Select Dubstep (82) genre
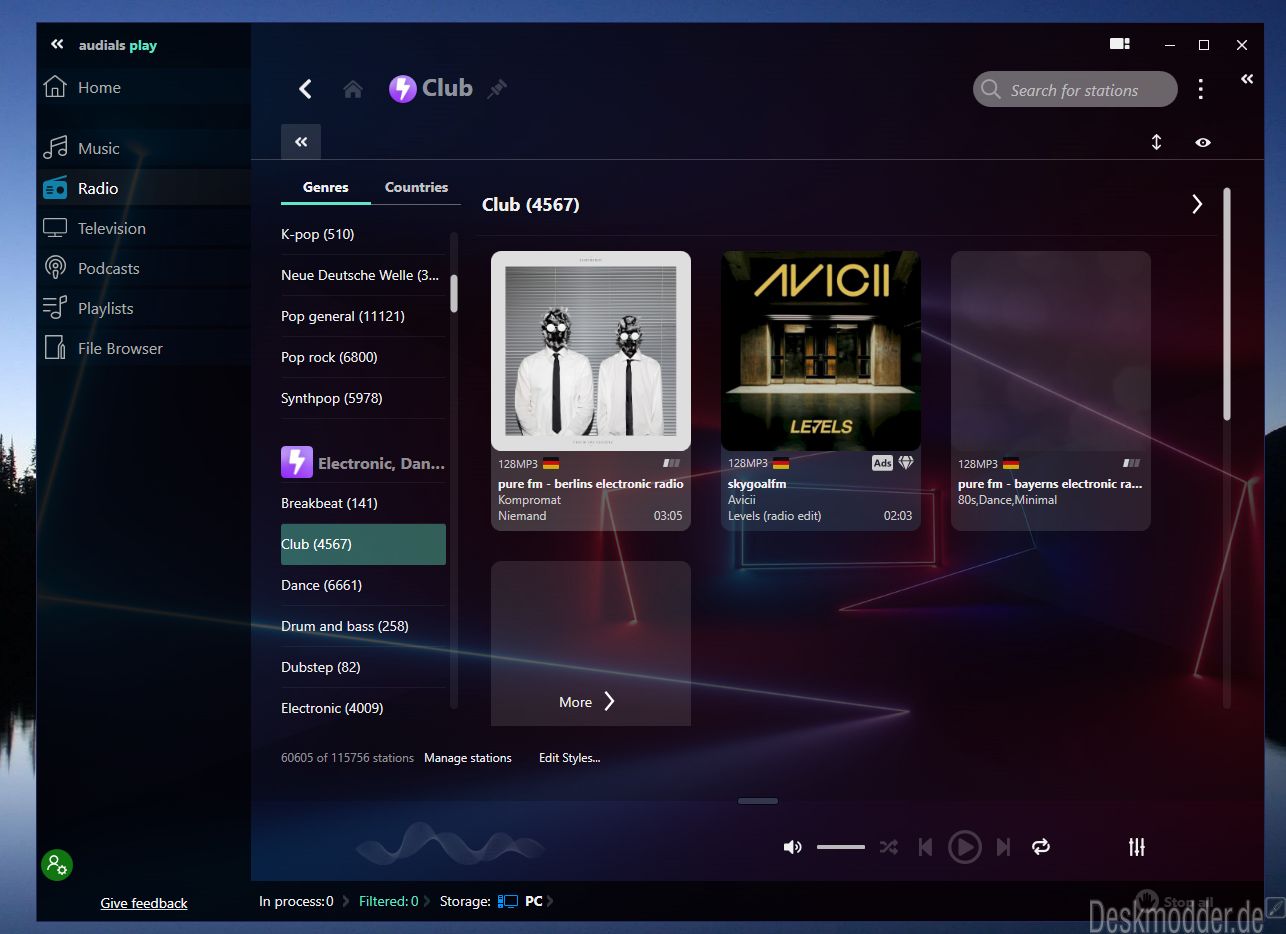 (363, 667)
